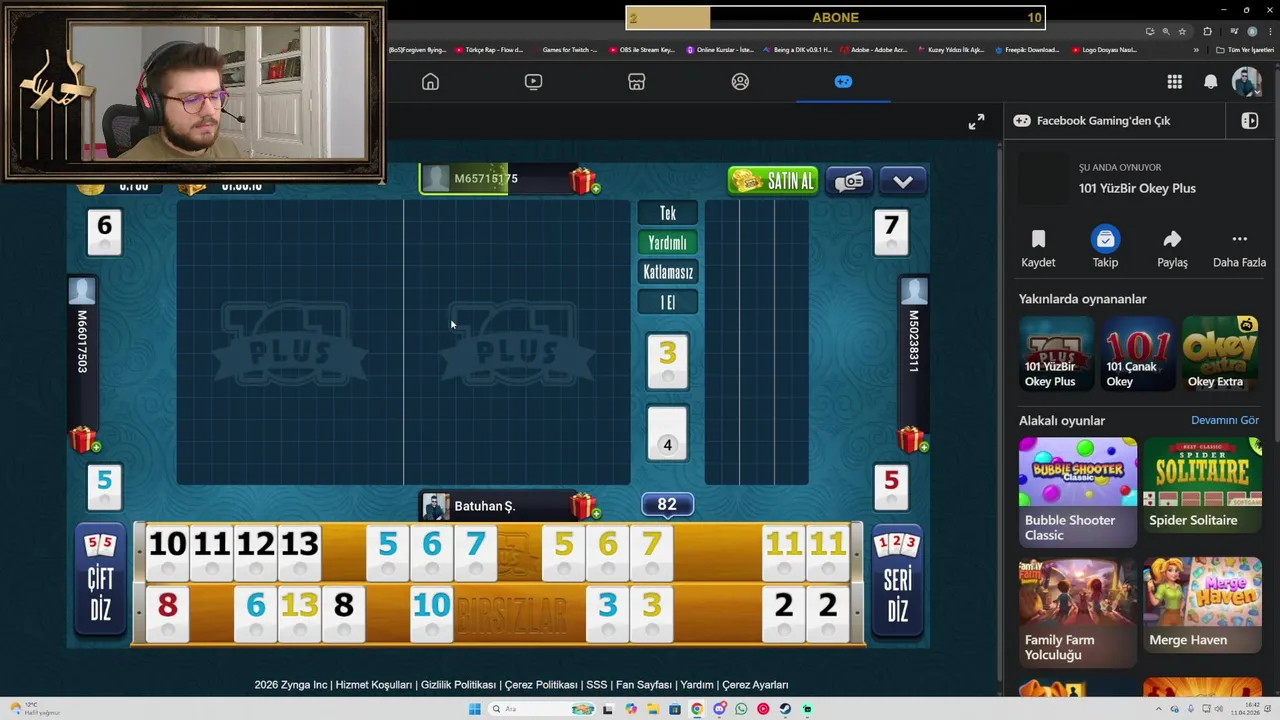The width and height of the screenshot is (1280, 720).
Task: Click the Fan Sayfası footer link
Action: pyautogui.click(x=644, y=685)
